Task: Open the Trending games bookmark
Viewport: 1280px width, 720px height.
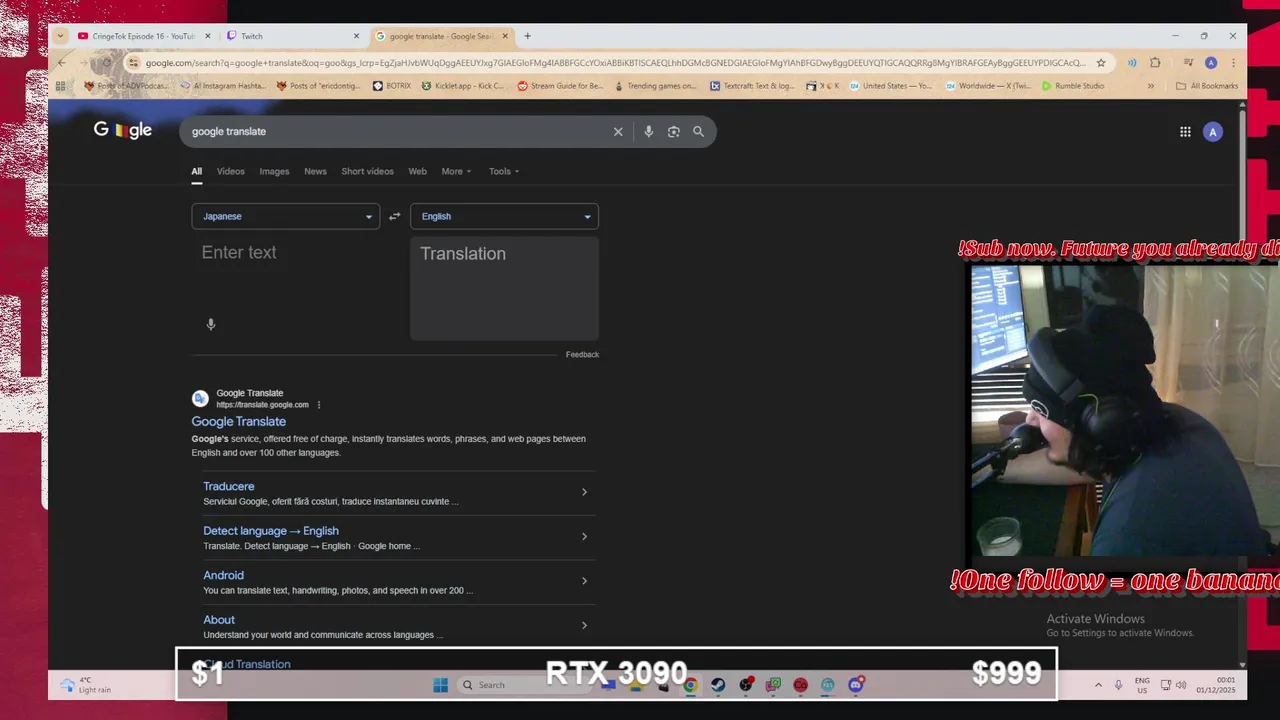Action: pyautogui.click(x=656, y=86)
